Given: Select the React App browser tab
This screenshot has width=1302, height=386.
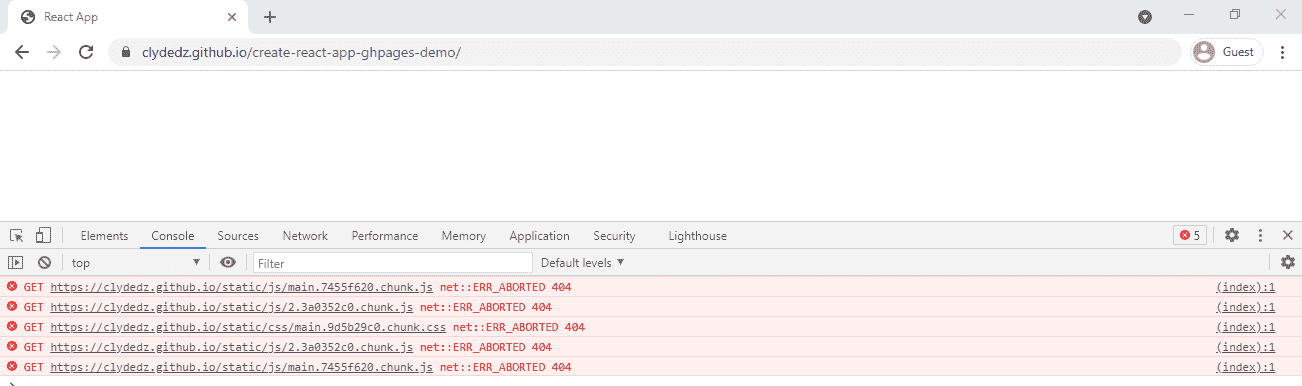Looking at the screenshot, I should 128,17.
